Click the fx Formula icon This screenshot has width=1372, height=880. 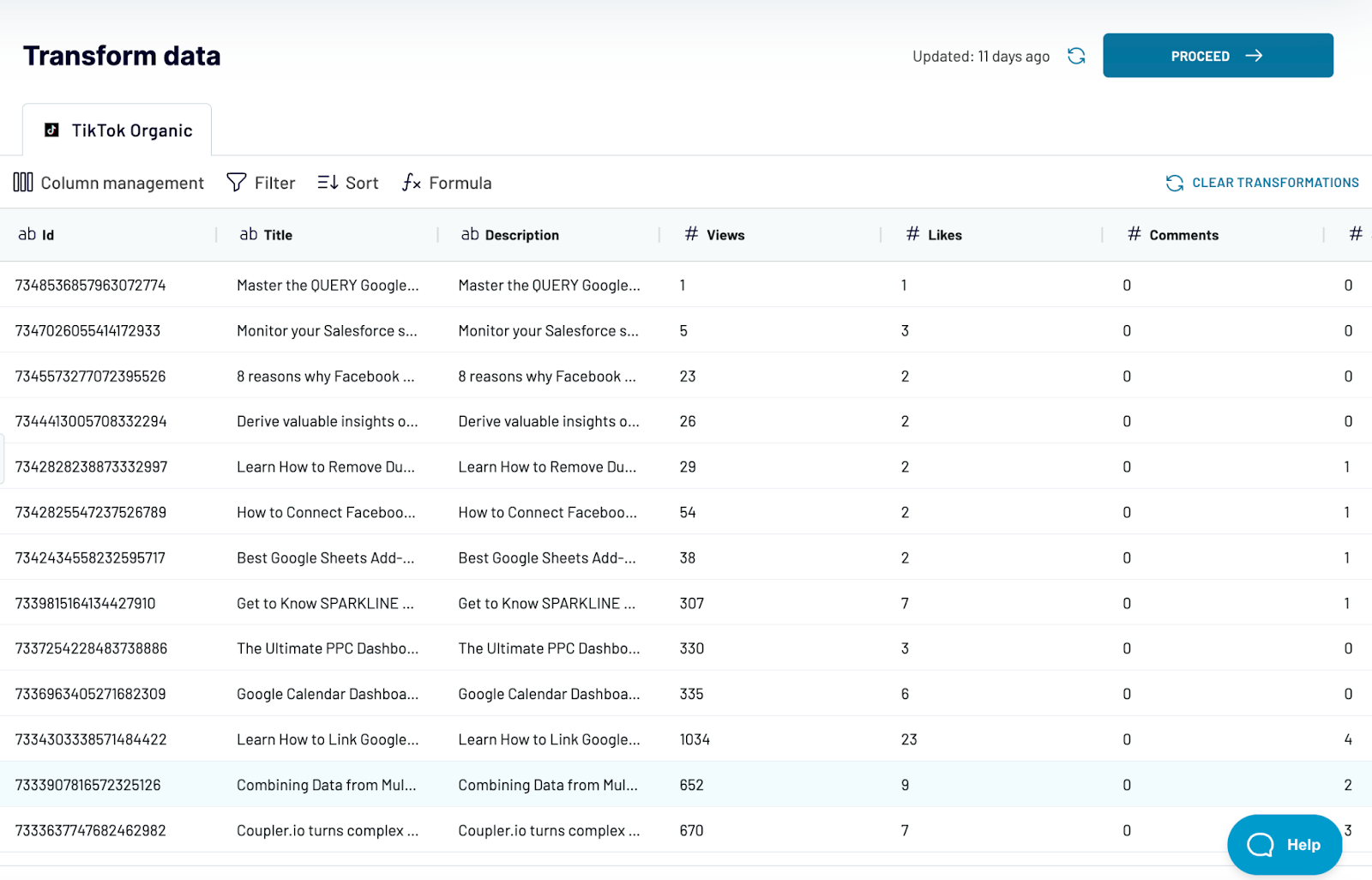[x=412, y=182]
